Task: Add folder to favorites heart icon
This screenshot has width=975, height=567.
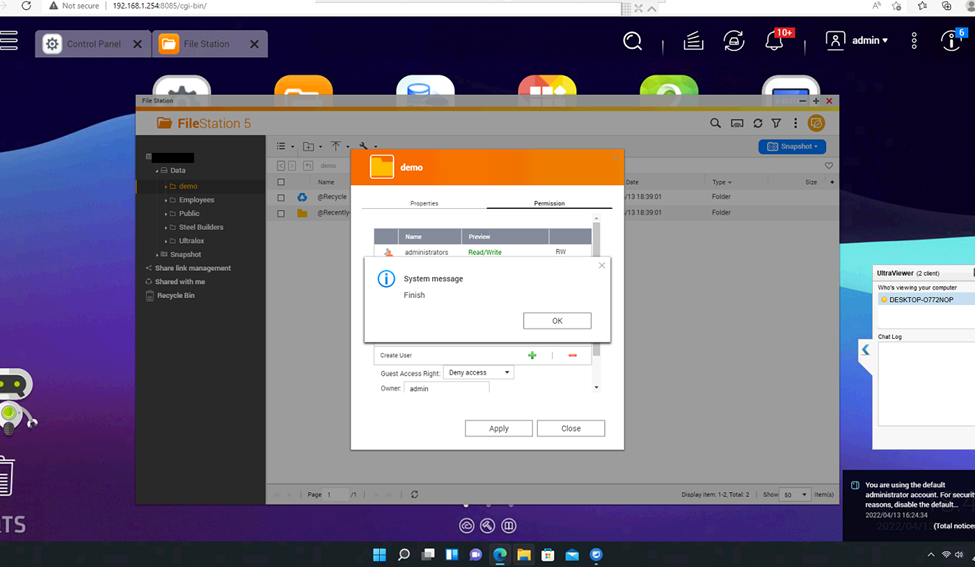Action: [828, 165]
